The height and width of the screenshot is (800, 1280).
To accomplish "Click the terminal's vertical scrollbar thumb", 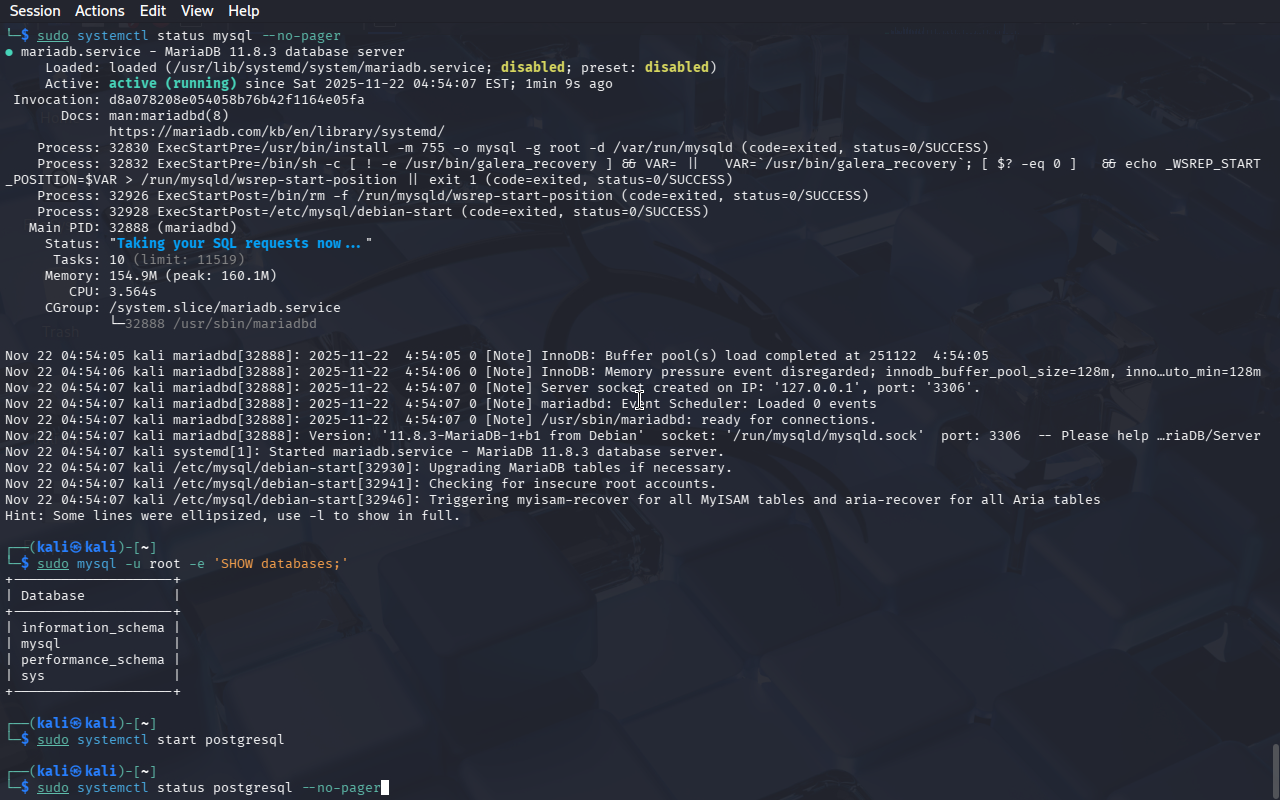I will 1275,770.
